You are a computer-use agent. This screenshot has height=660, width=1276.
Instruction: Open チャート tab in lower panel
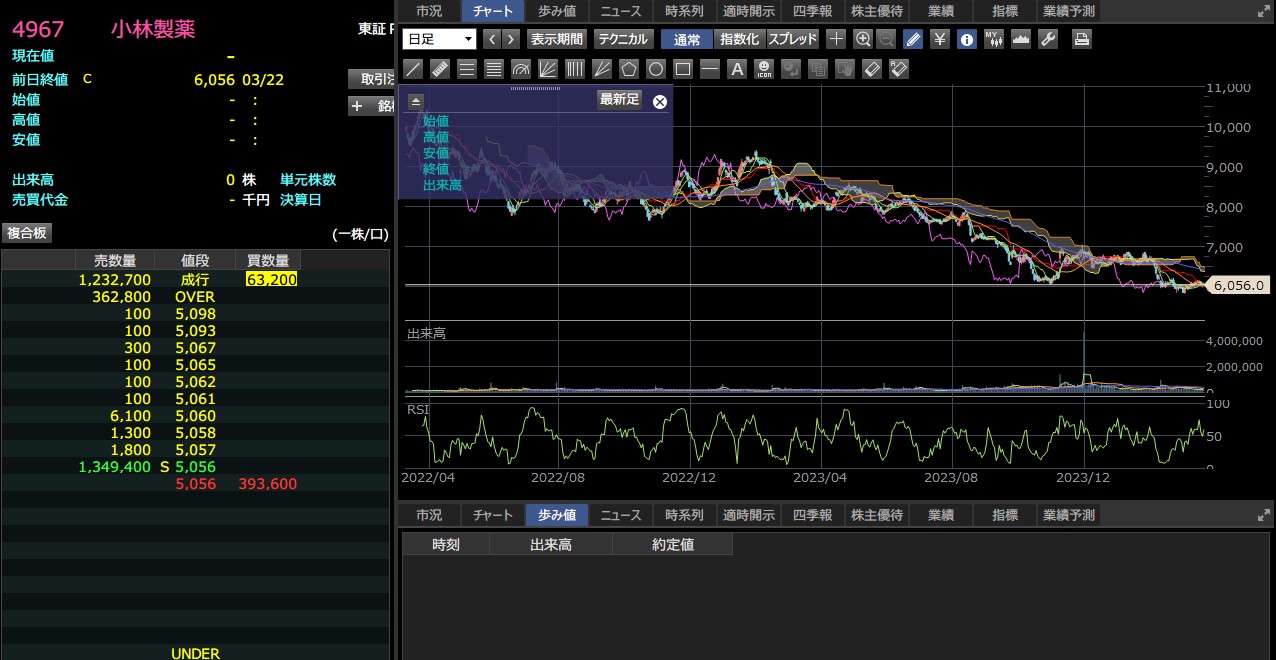click(x=493, y=515)
